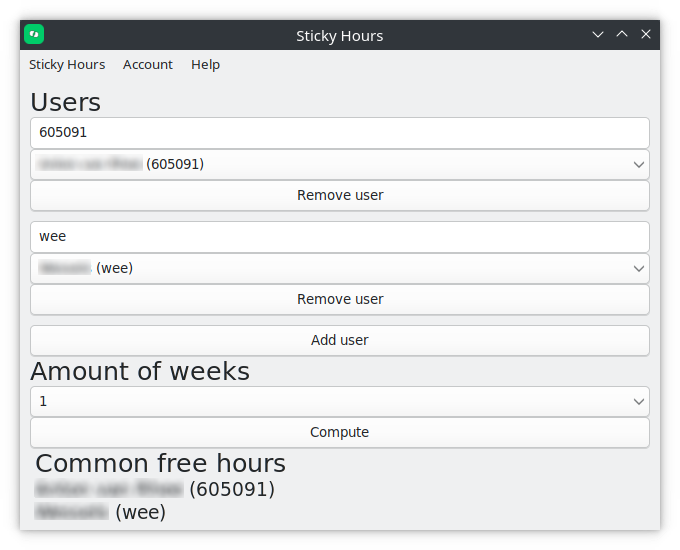Click the green Sticky Hours app icon

34,34
